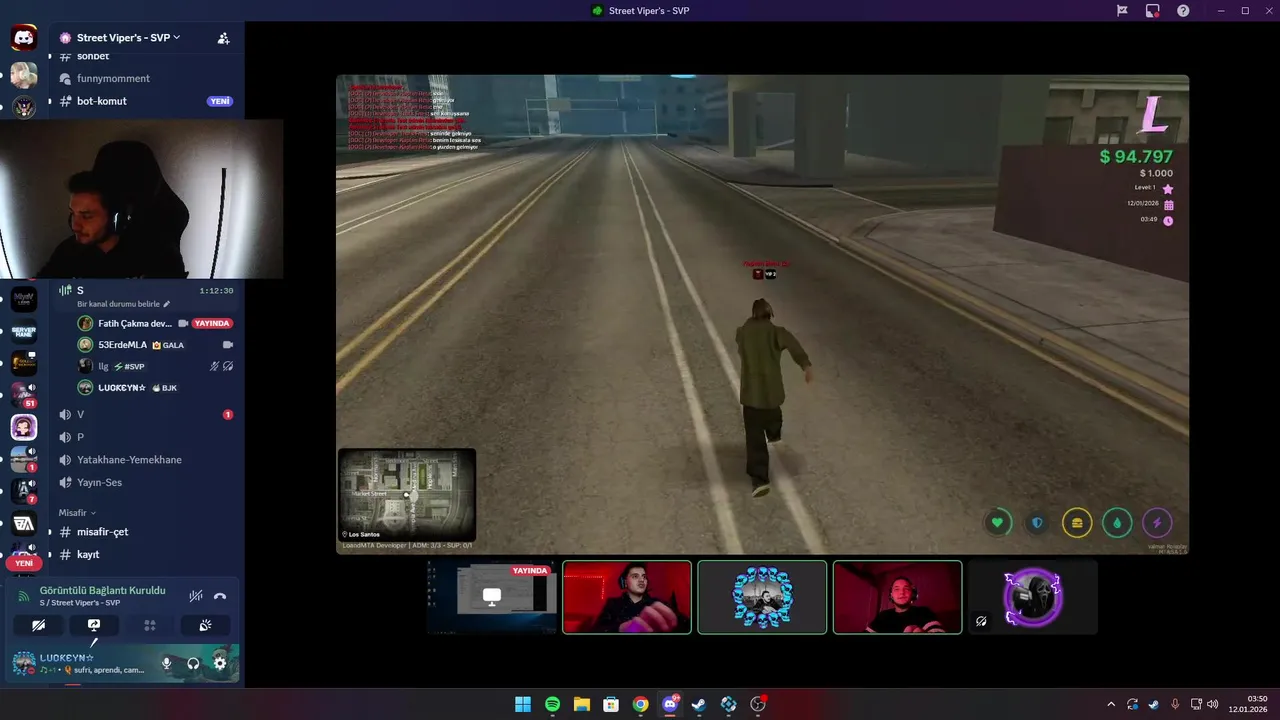The height and width of the screenshot is (720, 1280).
Task: Select the purple ghostface avatar tile
Action: (1032, 597)
